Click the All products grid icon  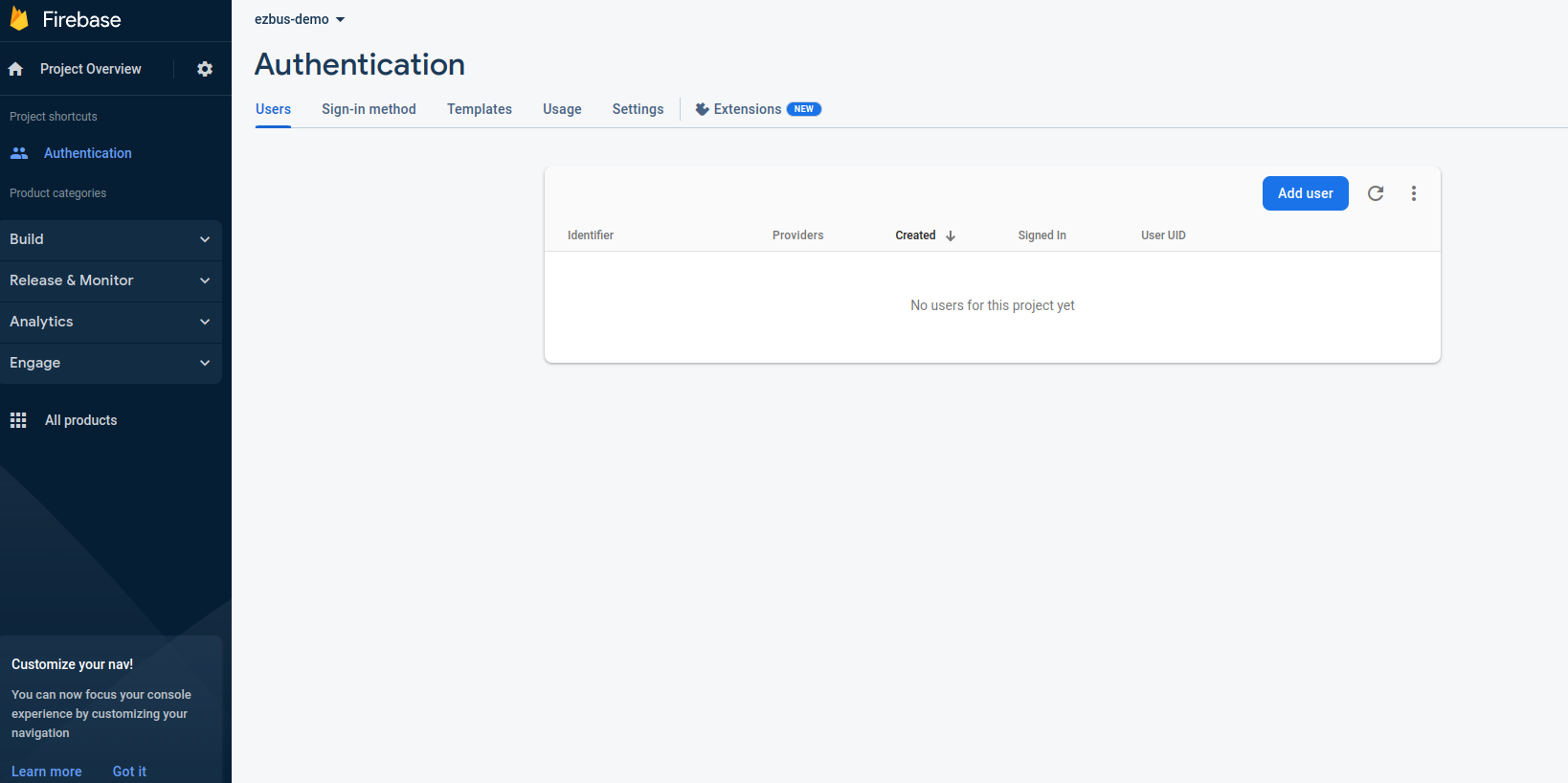[18, 420]
